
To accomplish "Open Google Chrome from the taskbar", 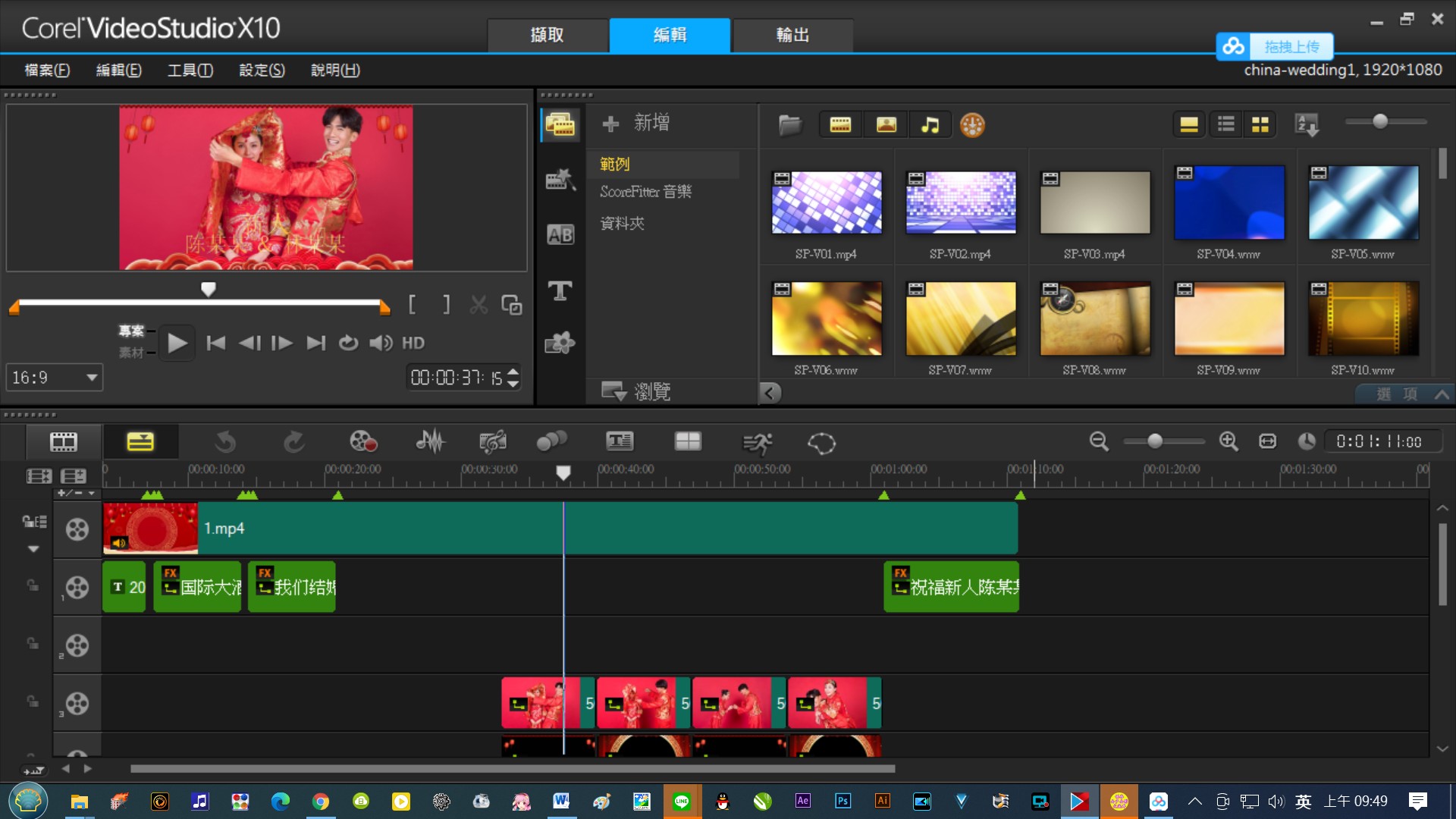I will click(321, 802).
